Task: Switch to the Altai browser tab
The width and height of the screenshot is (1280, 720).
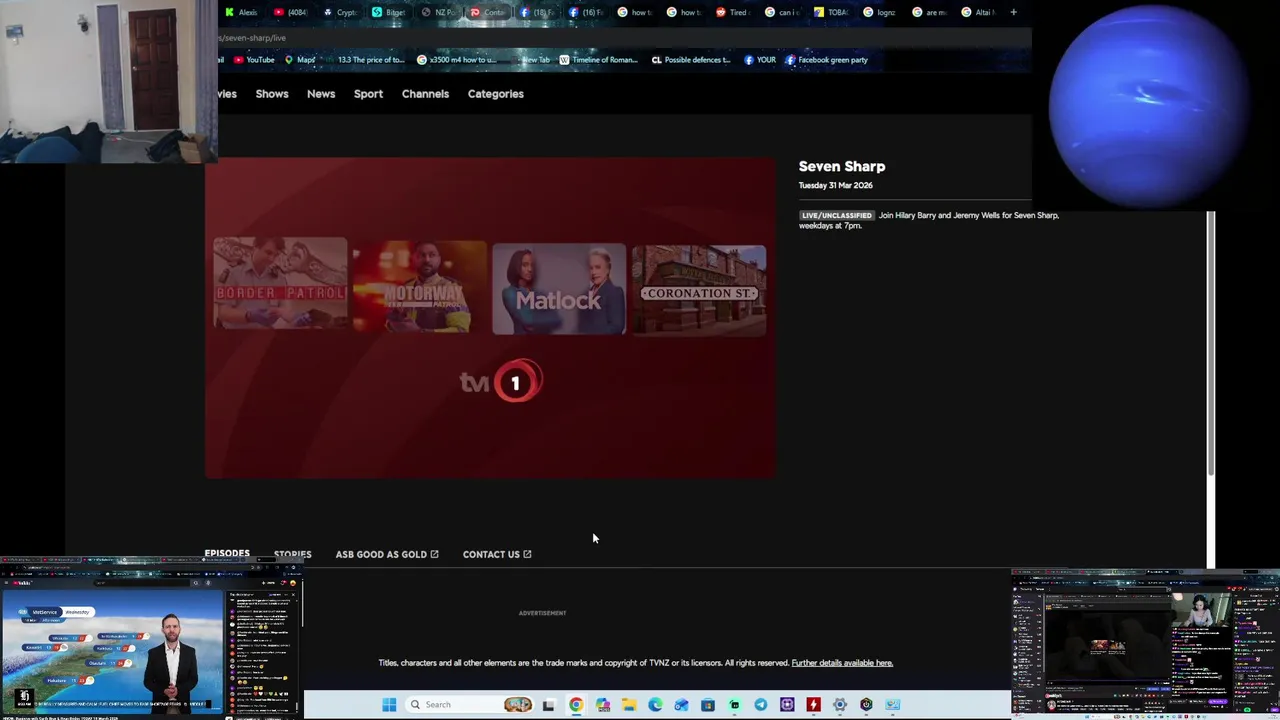Action: [x=979, y=12]
